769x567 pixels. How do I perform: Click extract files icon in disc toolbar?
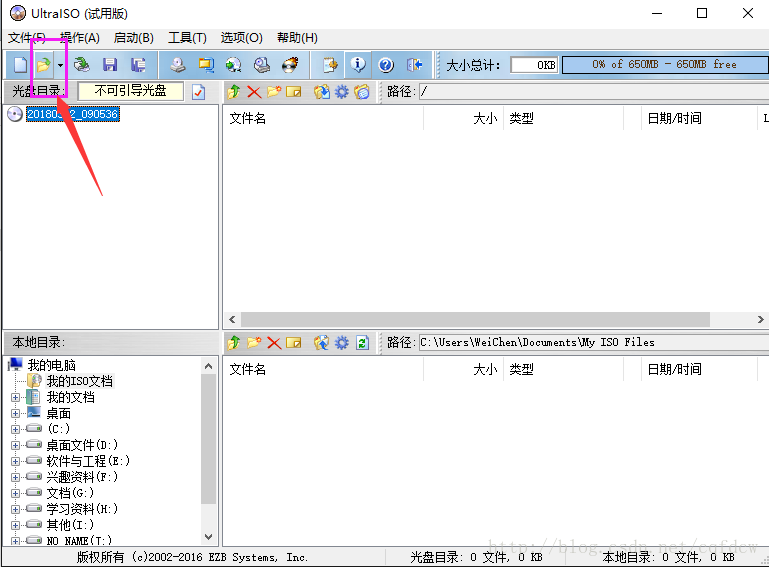[321, 92]
